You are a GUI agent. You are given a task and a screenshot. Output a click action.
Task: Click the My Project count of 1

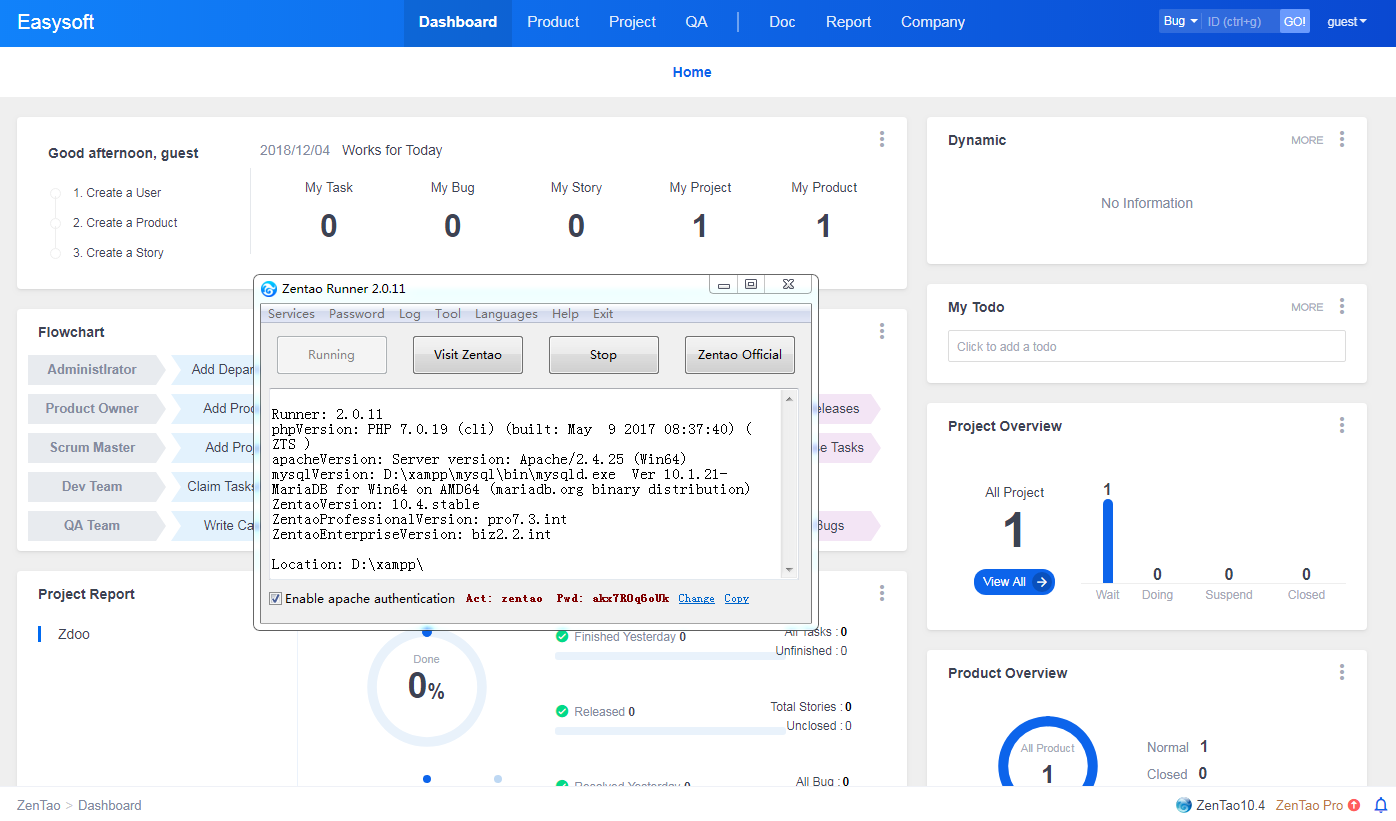[700, 226]
